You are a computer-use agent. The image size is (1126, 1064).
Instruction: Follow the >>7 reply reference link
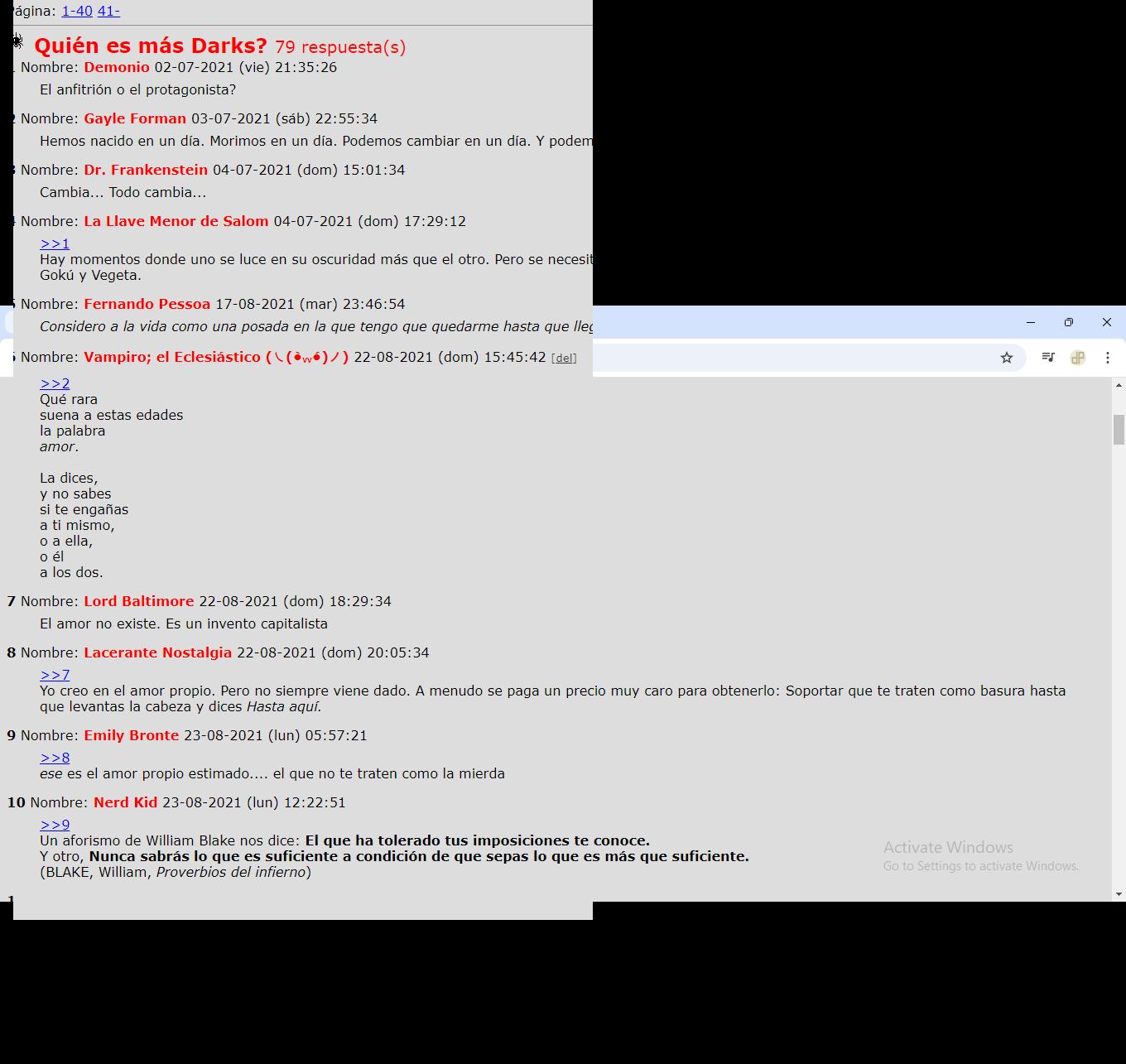[x=55, y=675]
